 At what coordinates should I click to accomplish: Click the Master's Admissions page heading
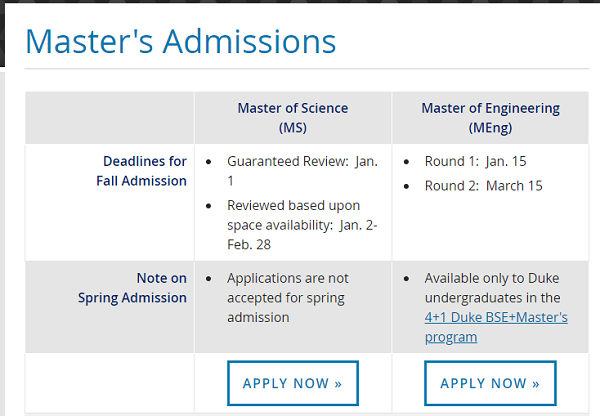click(180, 41)
